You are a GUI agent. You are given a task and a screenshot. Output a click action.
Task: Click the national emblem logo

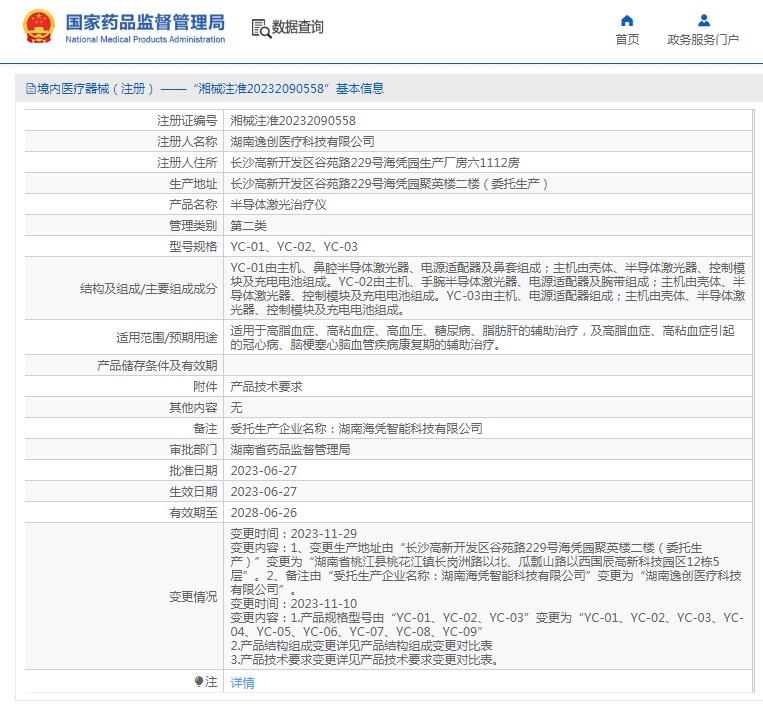pyautogui.click(x=38, y=27)
